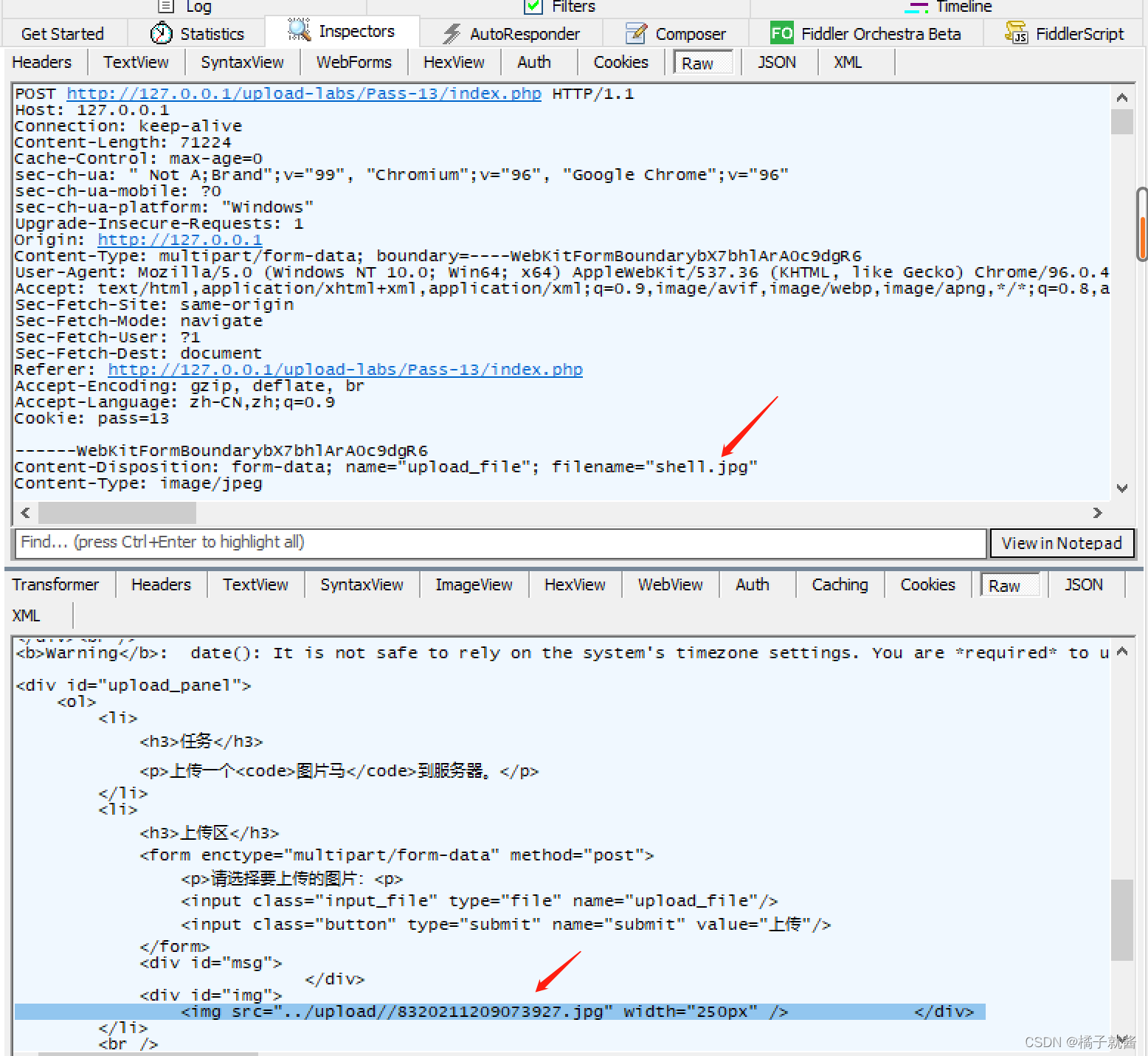Switch to the Statistics tab

[x=198, y=34]
